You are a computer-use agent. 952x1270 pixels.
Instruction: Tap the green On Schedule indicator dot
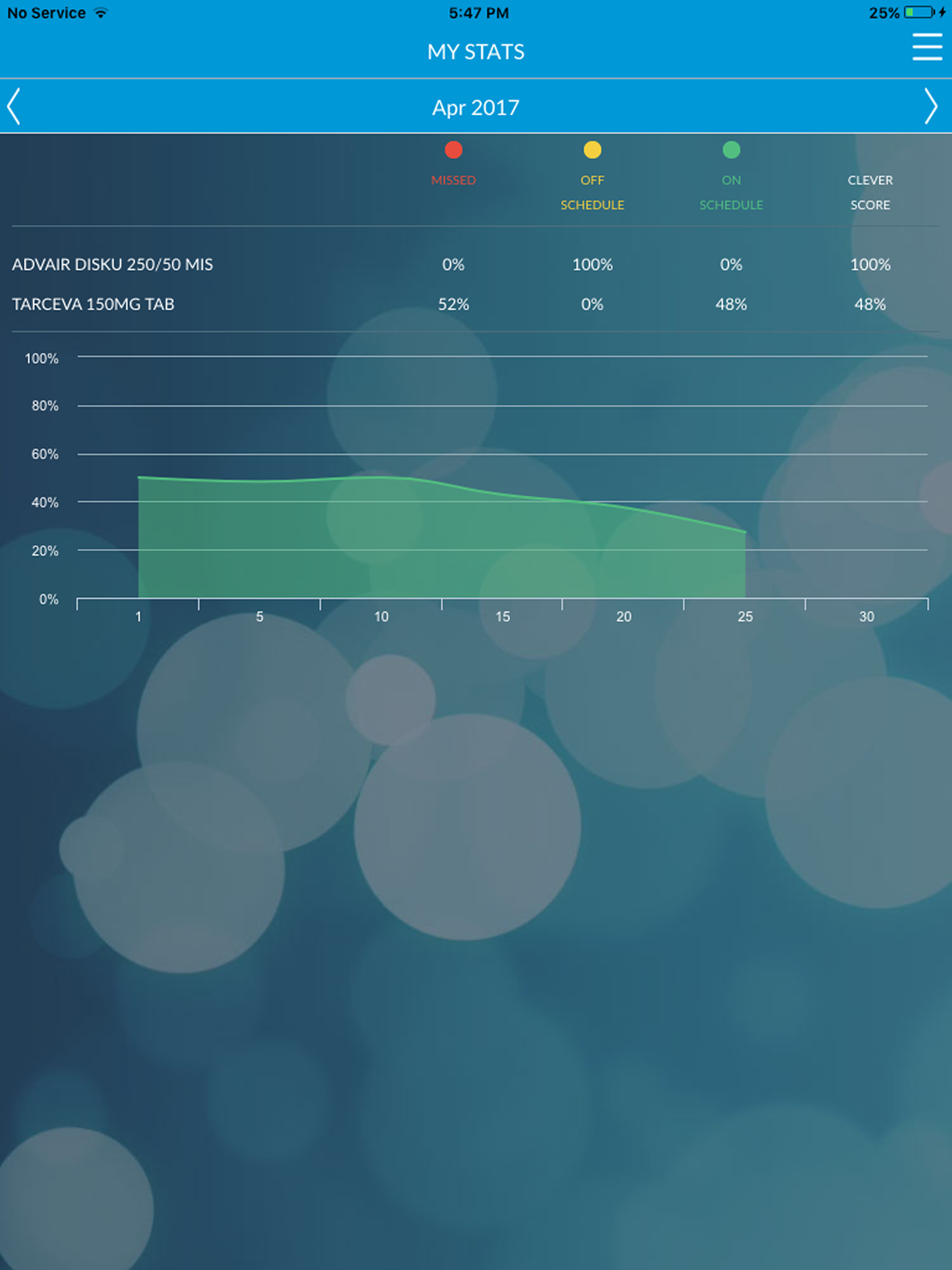tap(731, 150)
